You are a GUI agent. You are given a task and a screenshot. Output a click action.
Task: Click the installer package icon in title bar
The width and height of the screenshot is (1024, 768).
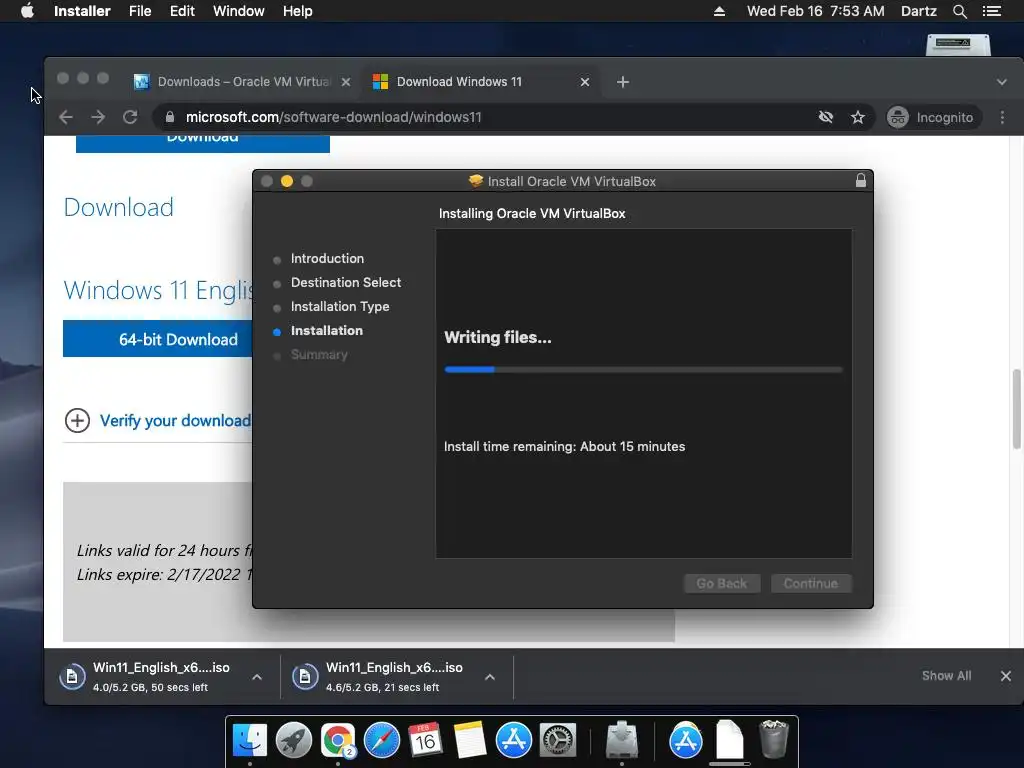[475, 181]
